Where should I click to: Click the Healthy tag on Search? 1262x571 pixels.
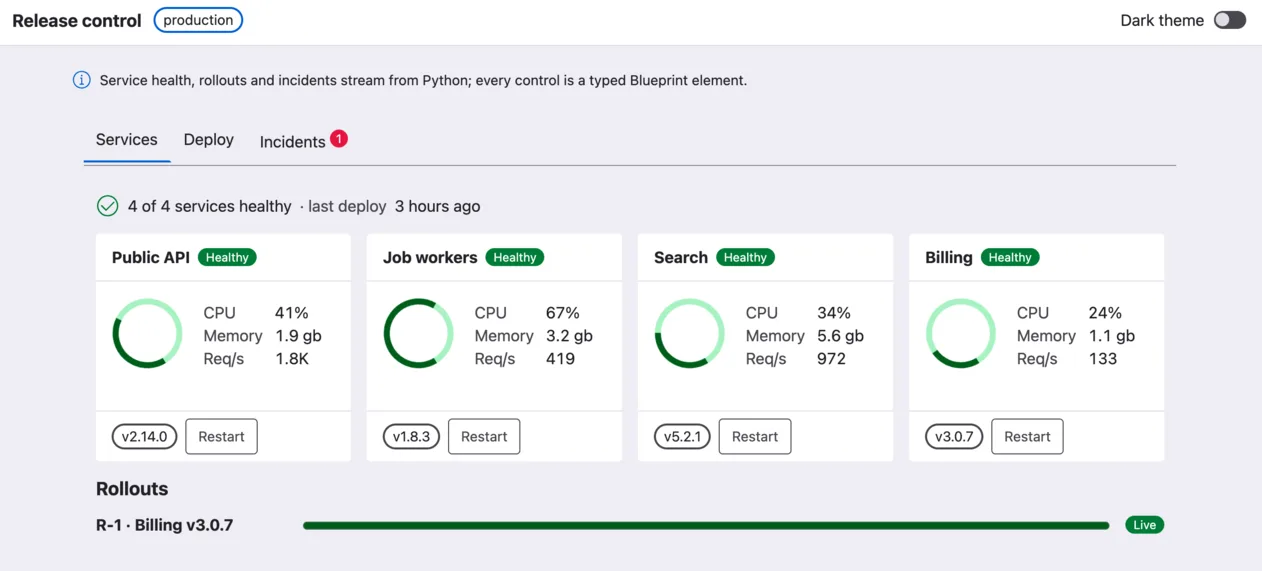coord(745,257)
